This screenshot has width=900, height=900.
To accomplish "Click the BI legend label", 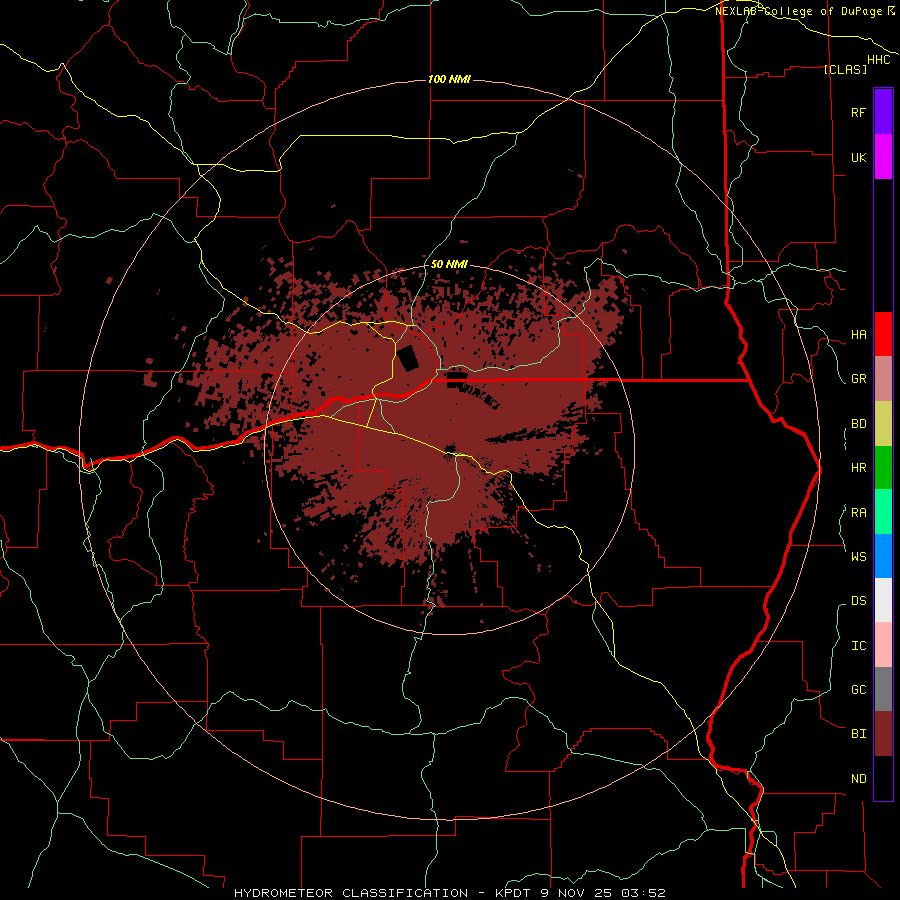I will 858,734.
